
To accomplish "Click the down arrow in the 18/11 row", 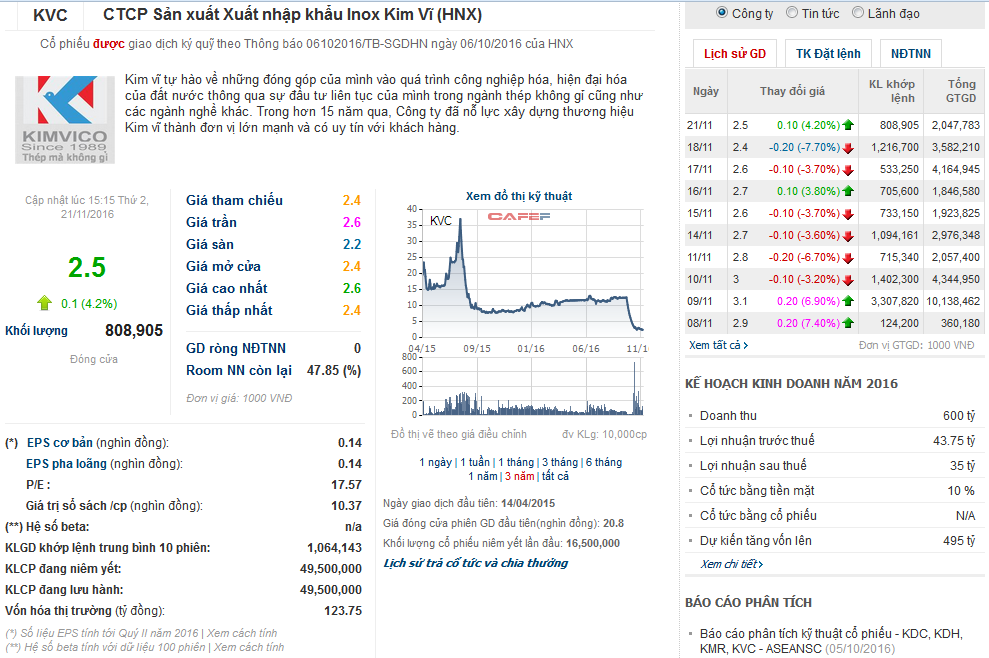I will pyautogui.click(x=848, y=148).
